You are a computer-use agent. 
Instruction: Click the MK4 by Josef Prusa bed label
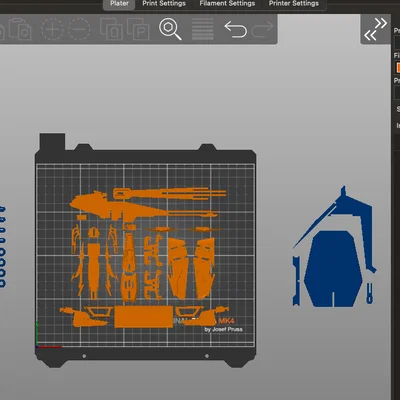click(223, 325)
